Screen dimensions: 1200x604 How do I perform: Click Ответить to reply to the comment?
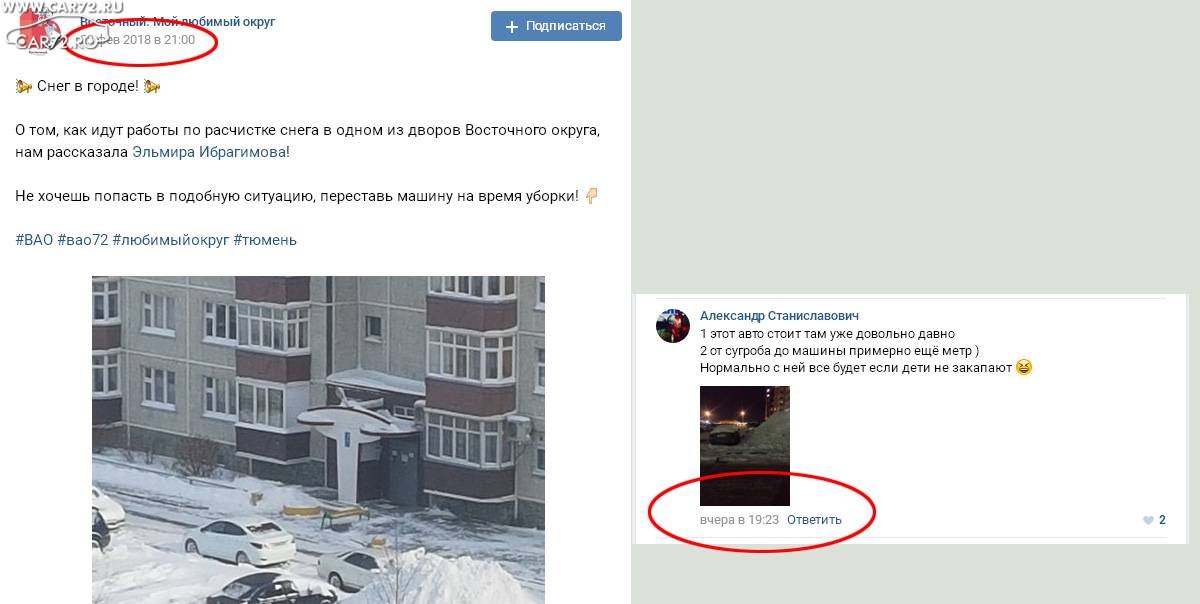pos(814,520)
